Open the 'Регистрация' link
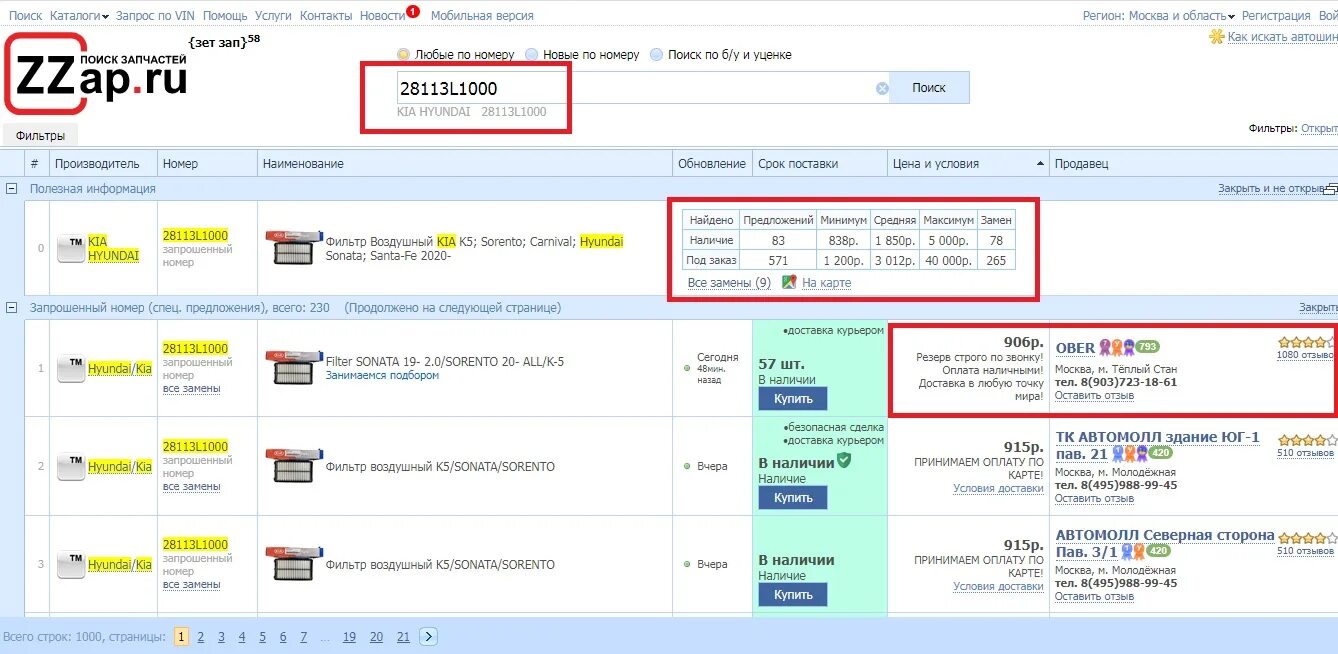1338x654 pixels. [x=1276, y=16]
